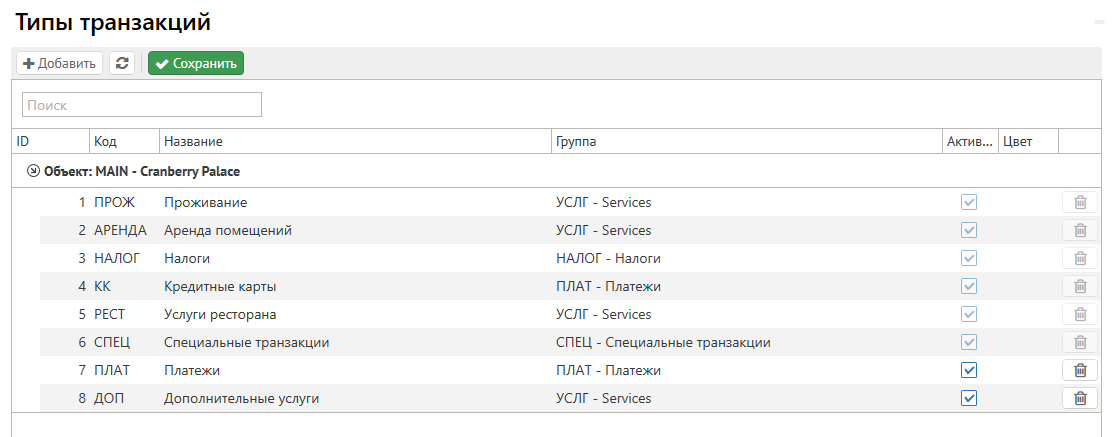
Task: Click the green Сохранить button
Action: pyautogui.click(x=196, y=63)
